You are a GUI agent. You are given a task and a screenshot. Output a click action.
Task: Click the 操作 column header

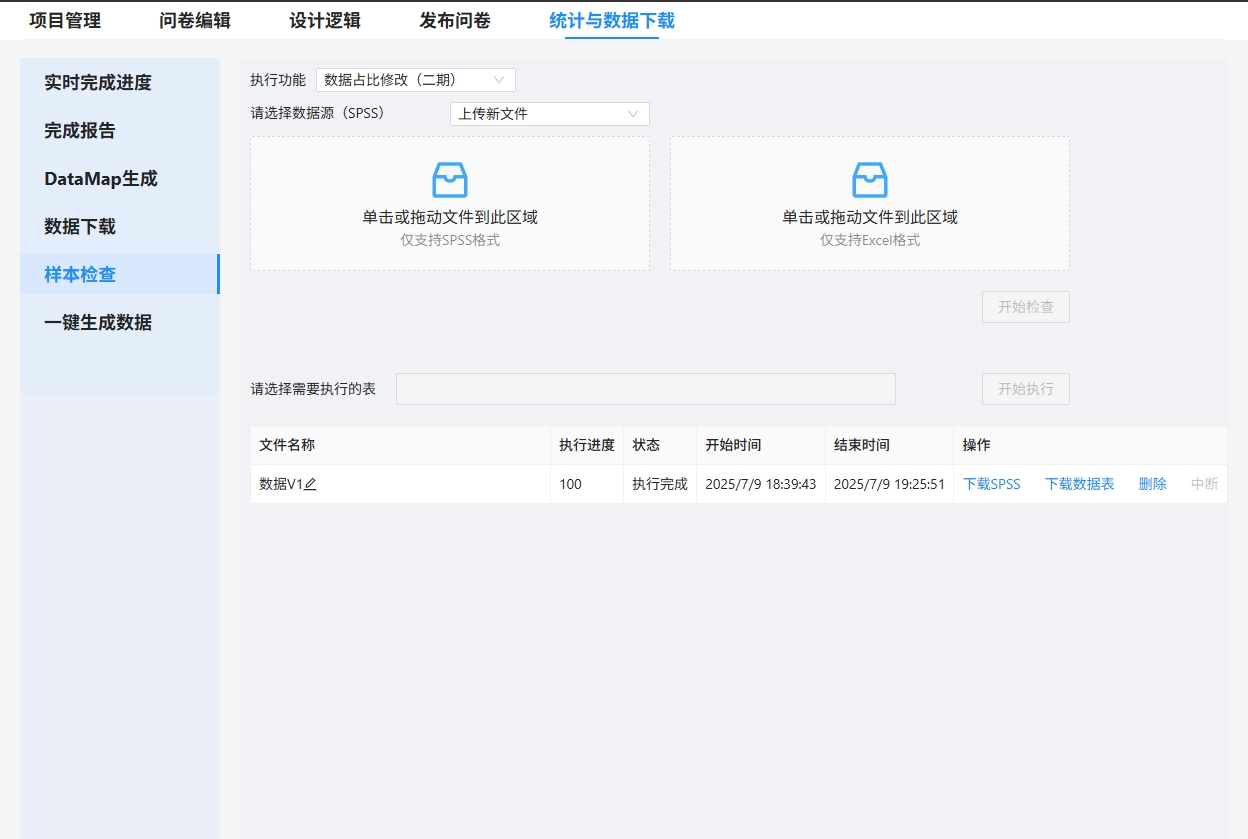[1090, 445]
